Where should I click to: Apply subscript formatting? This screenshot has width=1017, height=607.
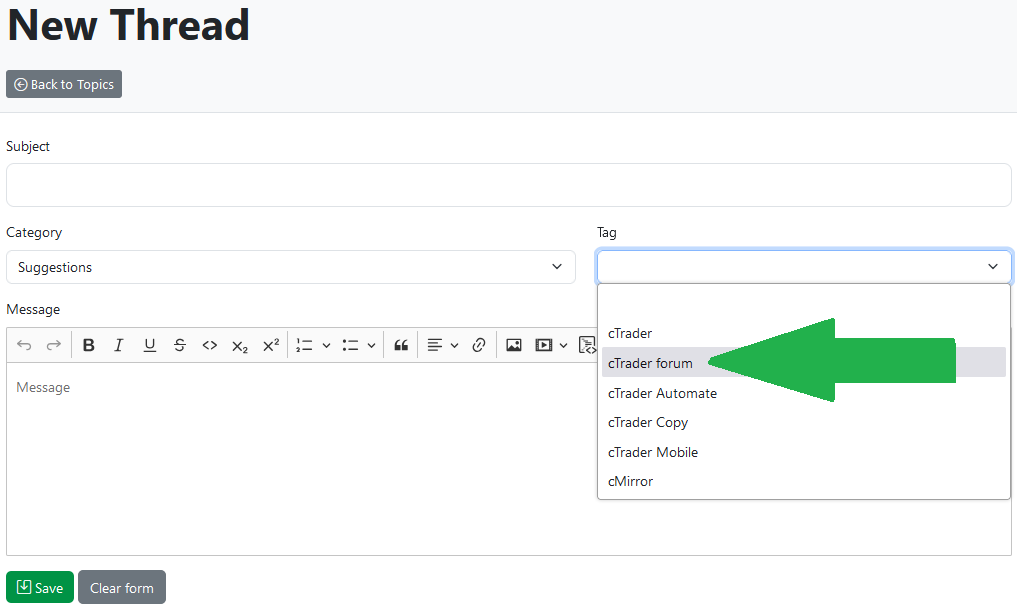coord(240,346)
